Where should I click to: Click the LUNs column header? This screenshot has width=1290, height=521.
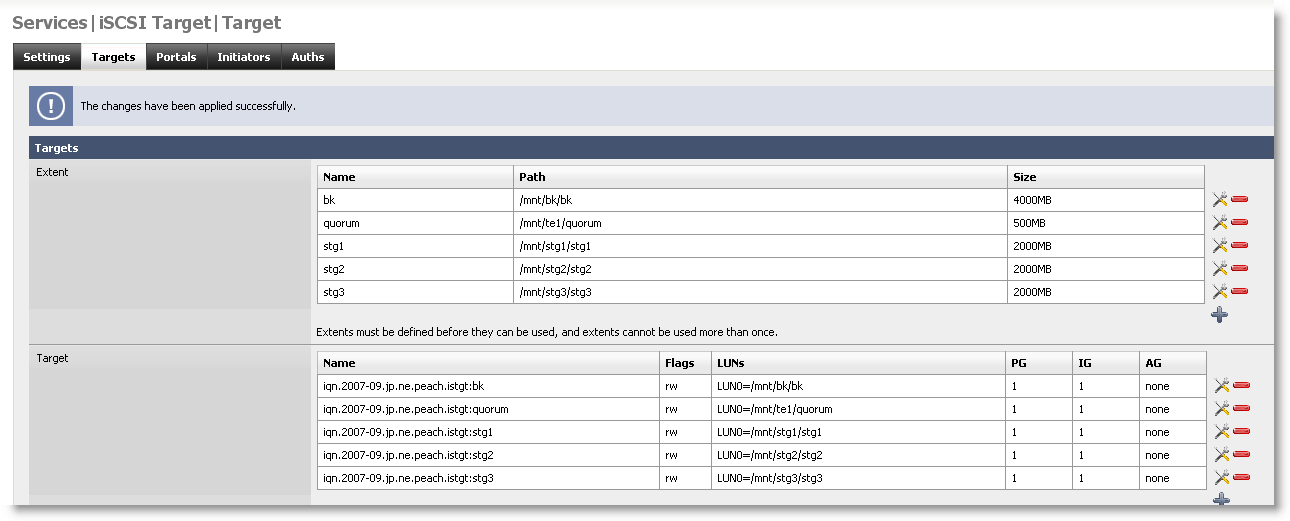[858, 363]
